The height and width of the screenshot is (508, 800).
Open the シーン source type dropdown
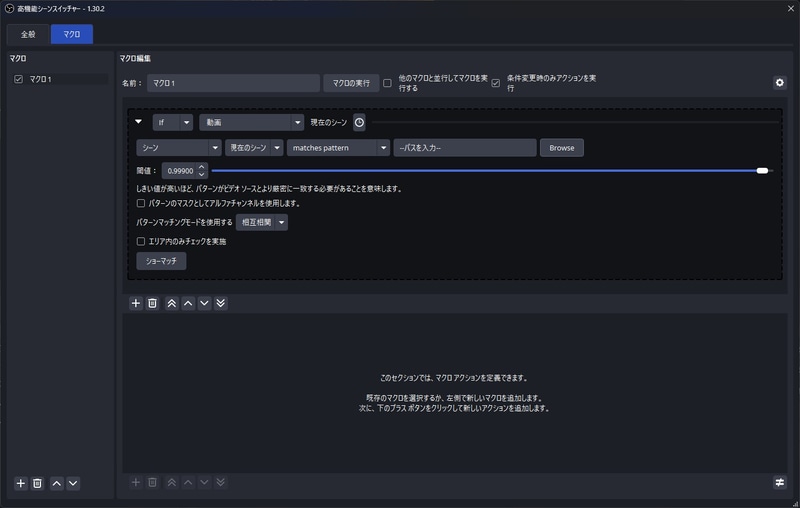179,148
